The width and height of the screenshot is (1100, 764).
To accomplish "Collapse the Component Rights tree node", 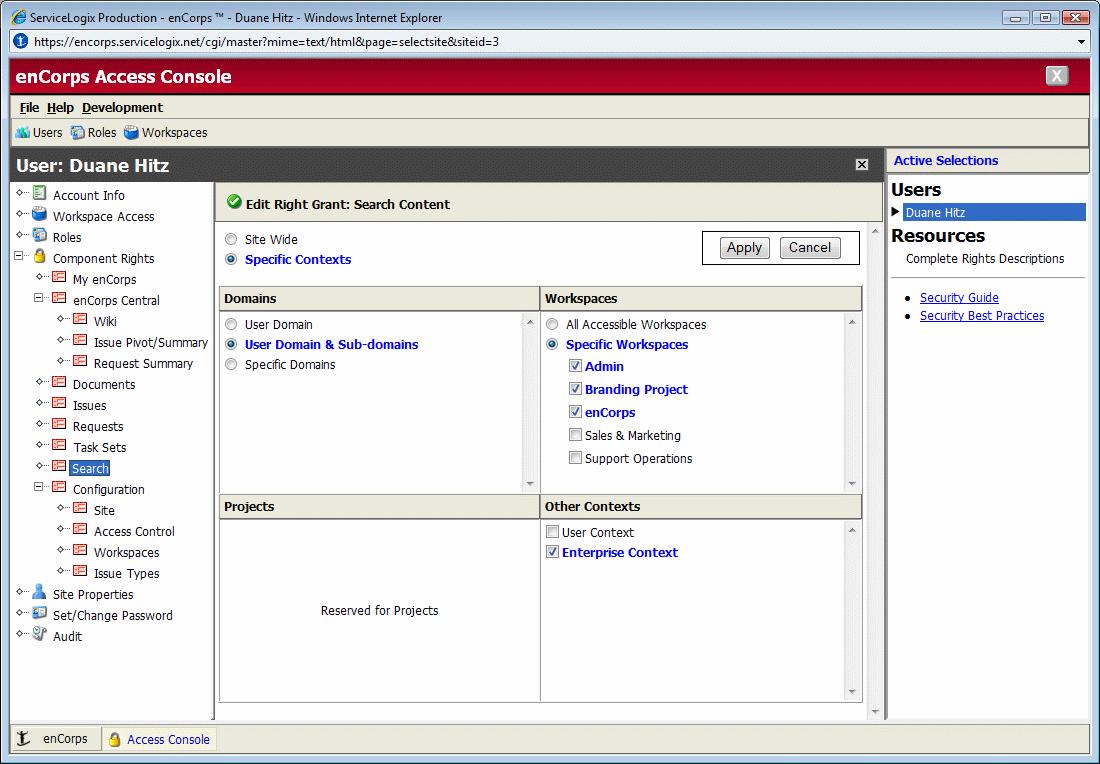I will (x=18, y=256).
